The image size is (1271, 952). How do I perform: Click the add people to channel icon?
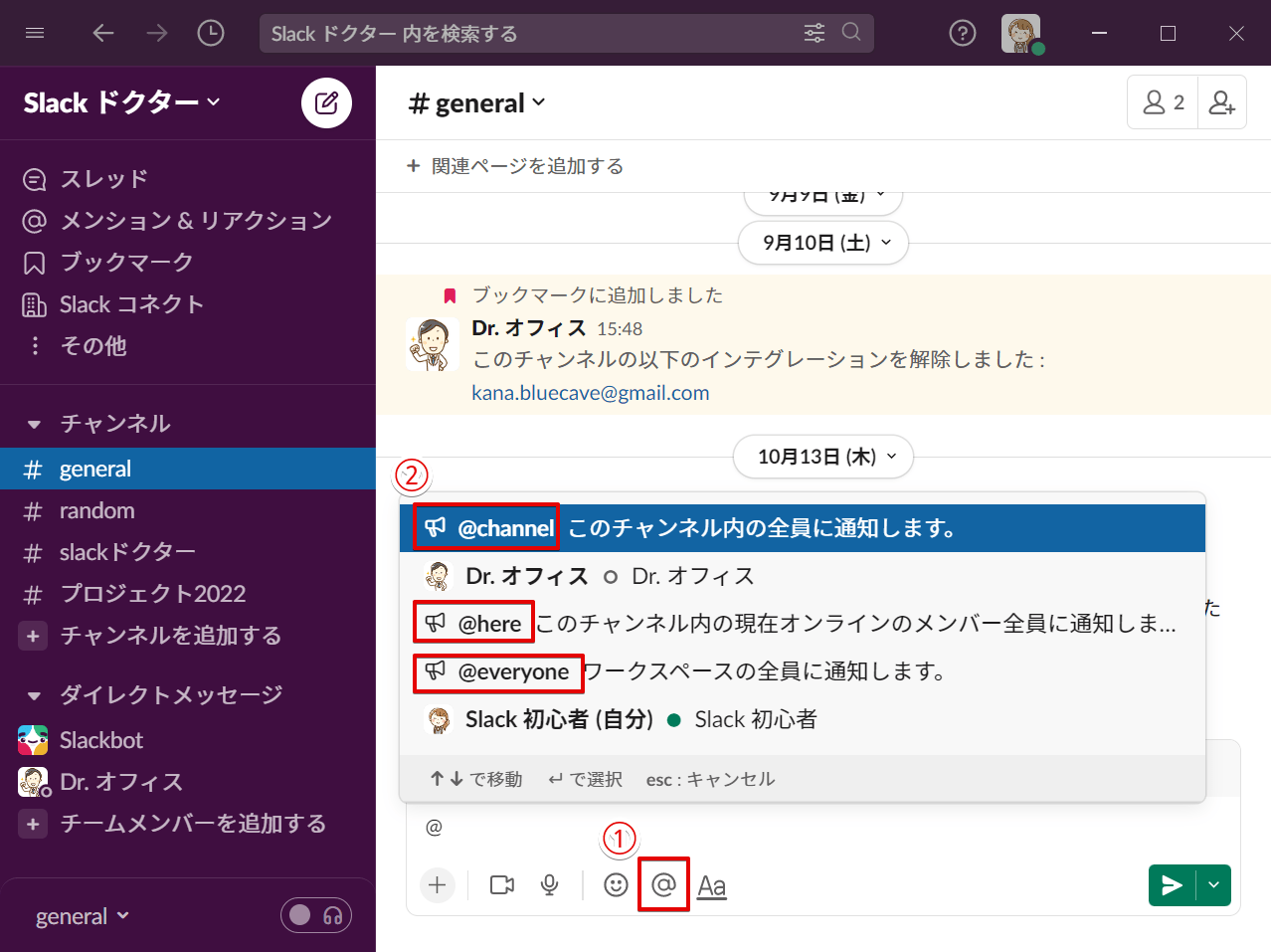click(x=1221, y=101)
